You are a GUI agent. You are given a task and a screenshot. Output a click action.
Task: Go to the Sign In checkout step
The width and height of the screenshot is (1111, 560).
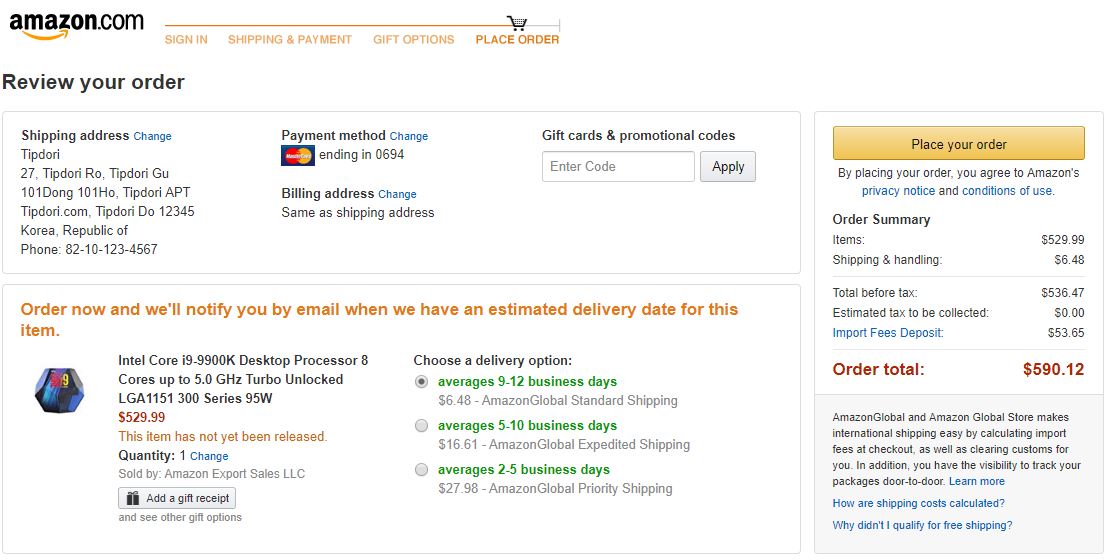(x=186, y=40)
